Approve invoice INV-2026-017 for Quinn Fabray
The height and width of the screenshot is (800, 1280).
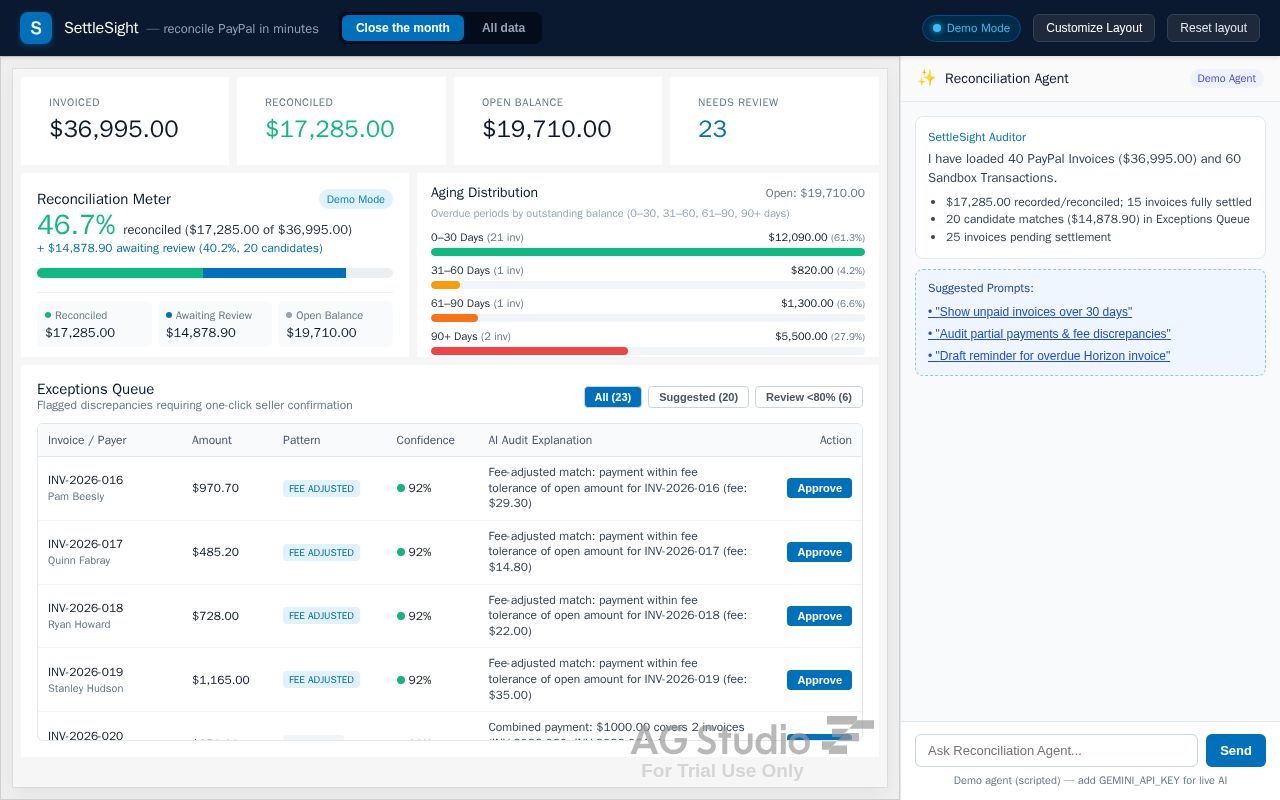click(x=819, y=552)
